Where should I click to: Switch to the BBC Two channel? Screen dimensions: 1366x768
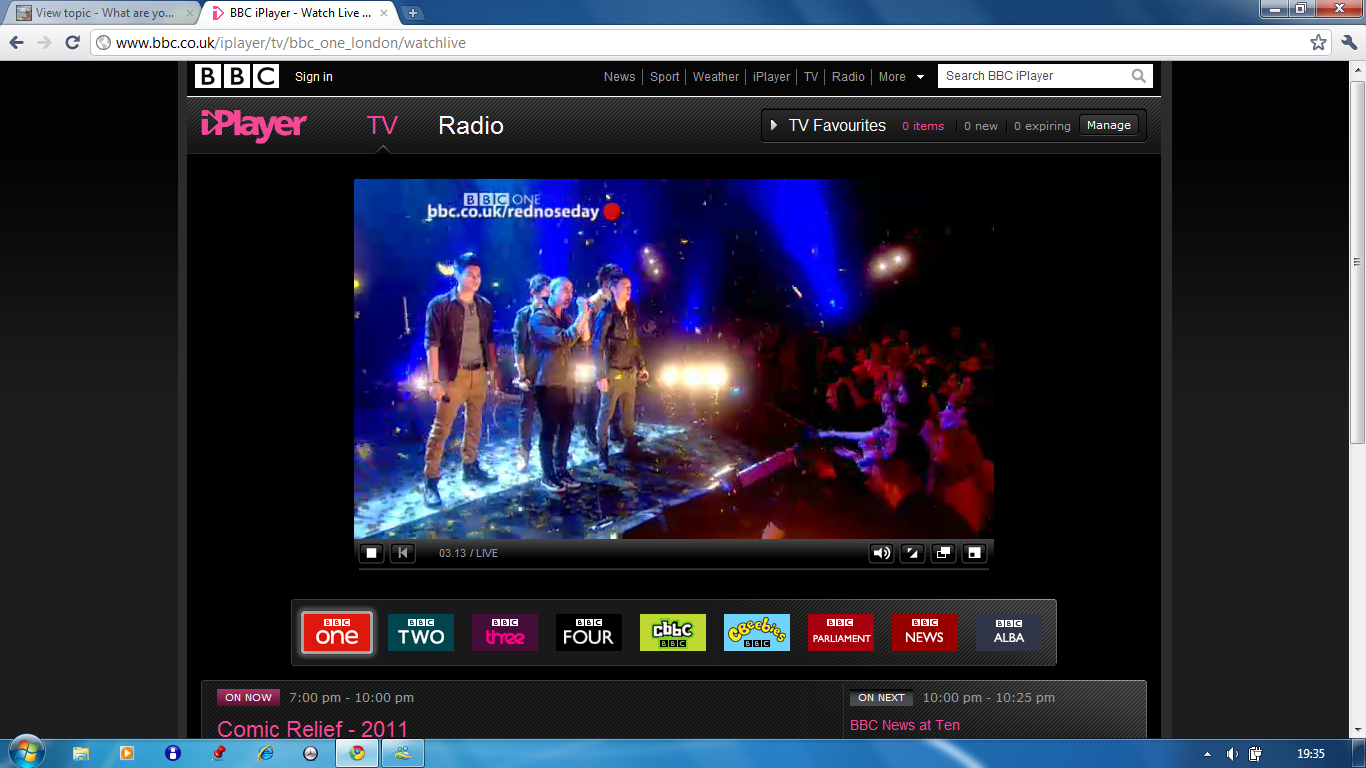pyautogui.click(x=421, y=632)
